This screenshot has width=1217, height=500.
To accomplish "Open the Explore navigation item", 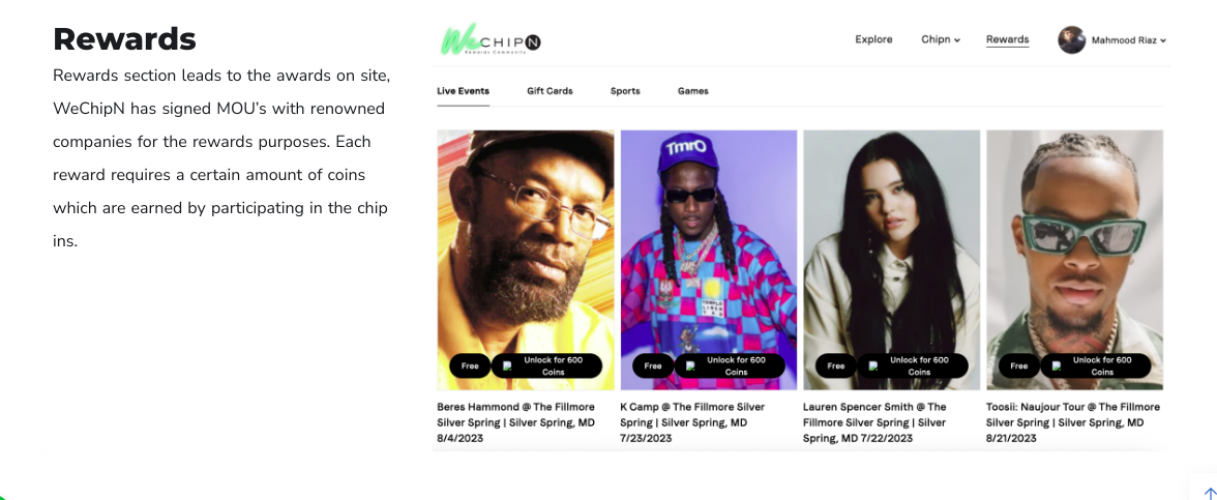I will [873, 40].
